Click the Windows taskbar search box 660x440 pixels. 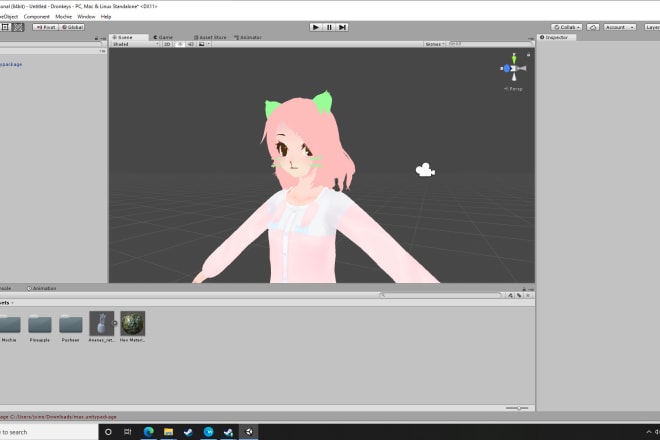pyautogui.click(x=49, y=432)
